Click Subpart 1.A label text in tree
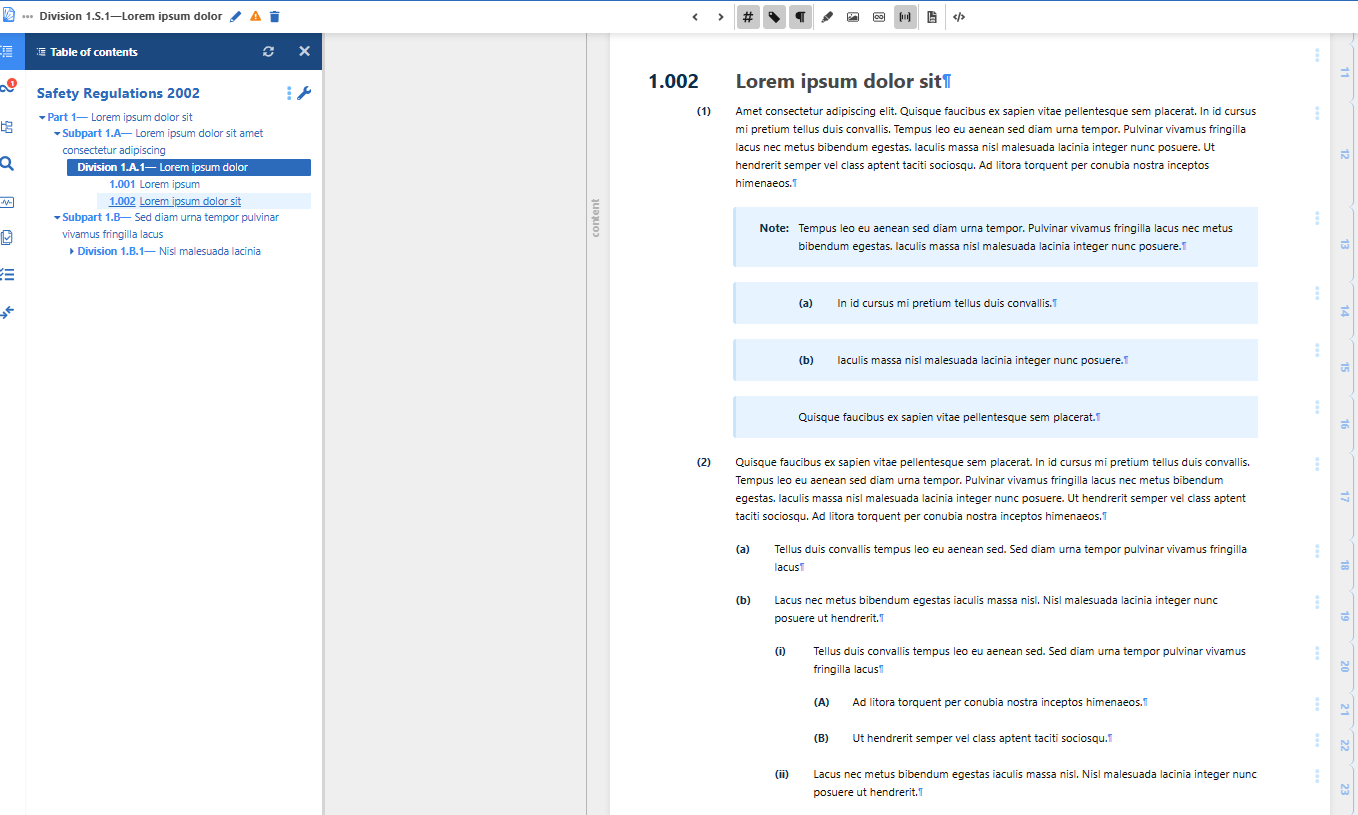Image resolution: width=1358 pixels, height=815 pixels. [91, 133]
